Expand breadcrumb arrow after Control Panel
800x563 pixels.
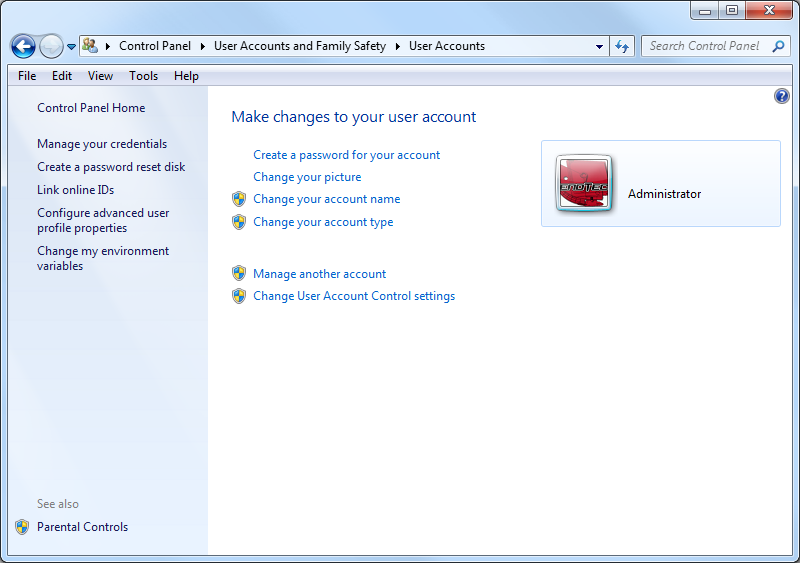click(203, 46)
